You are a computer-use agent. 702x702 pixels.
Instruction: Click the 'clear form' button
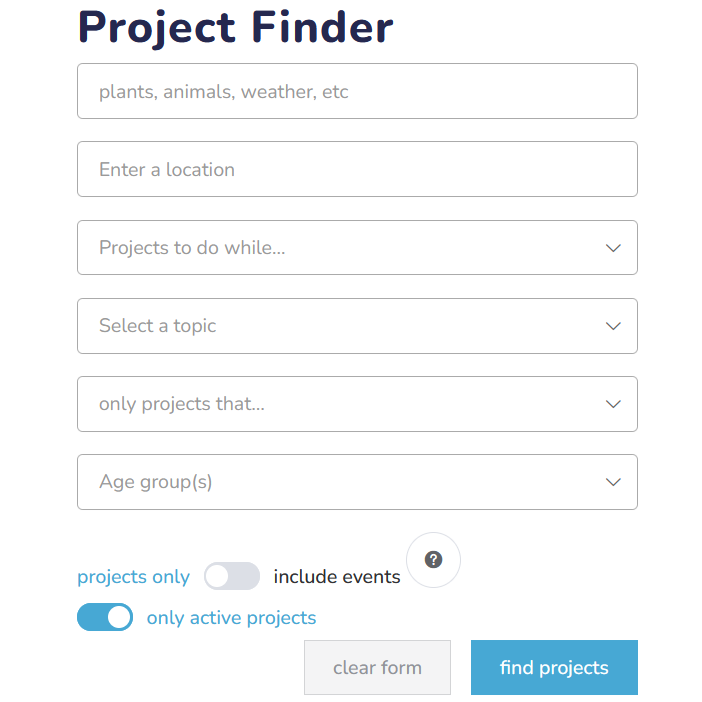(x=377, y=668)
